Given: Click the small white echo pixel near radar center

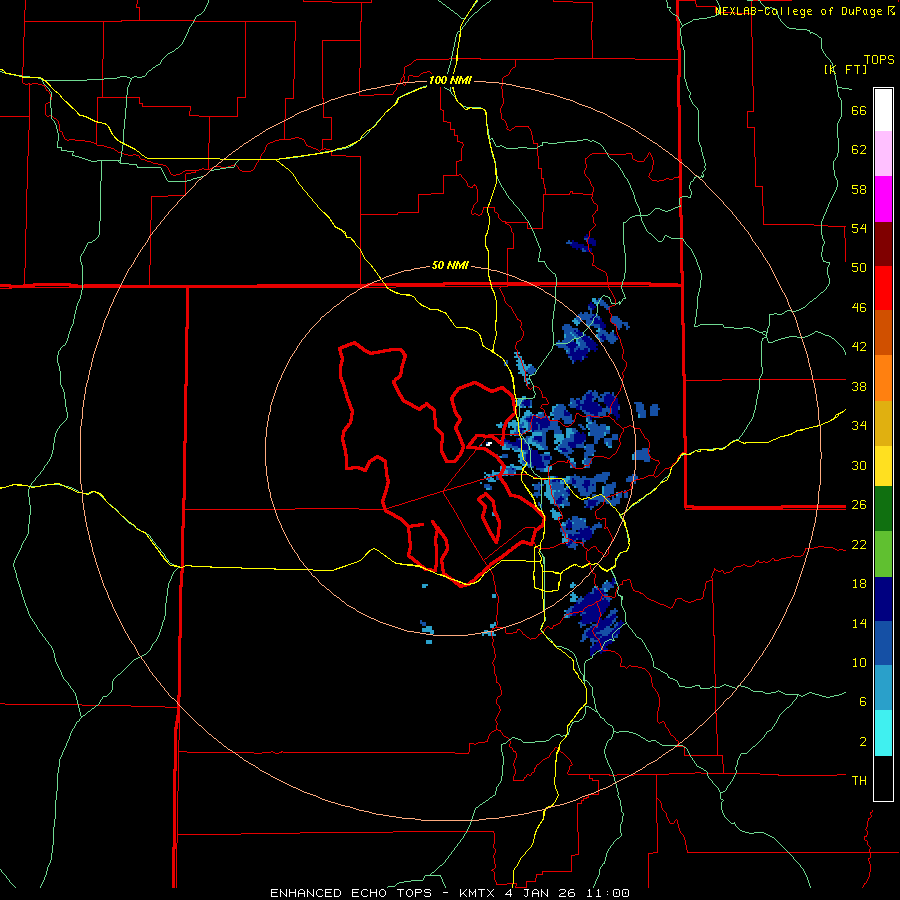Looking at the screenshot, I should coord(488,443).
